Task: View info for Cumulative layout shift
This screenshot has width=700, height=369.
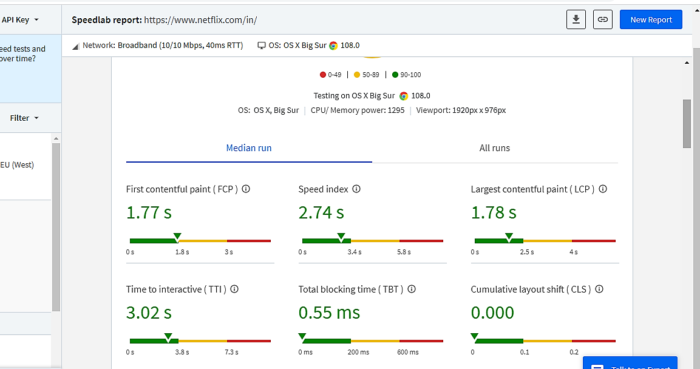Action: tap(599, 289)
